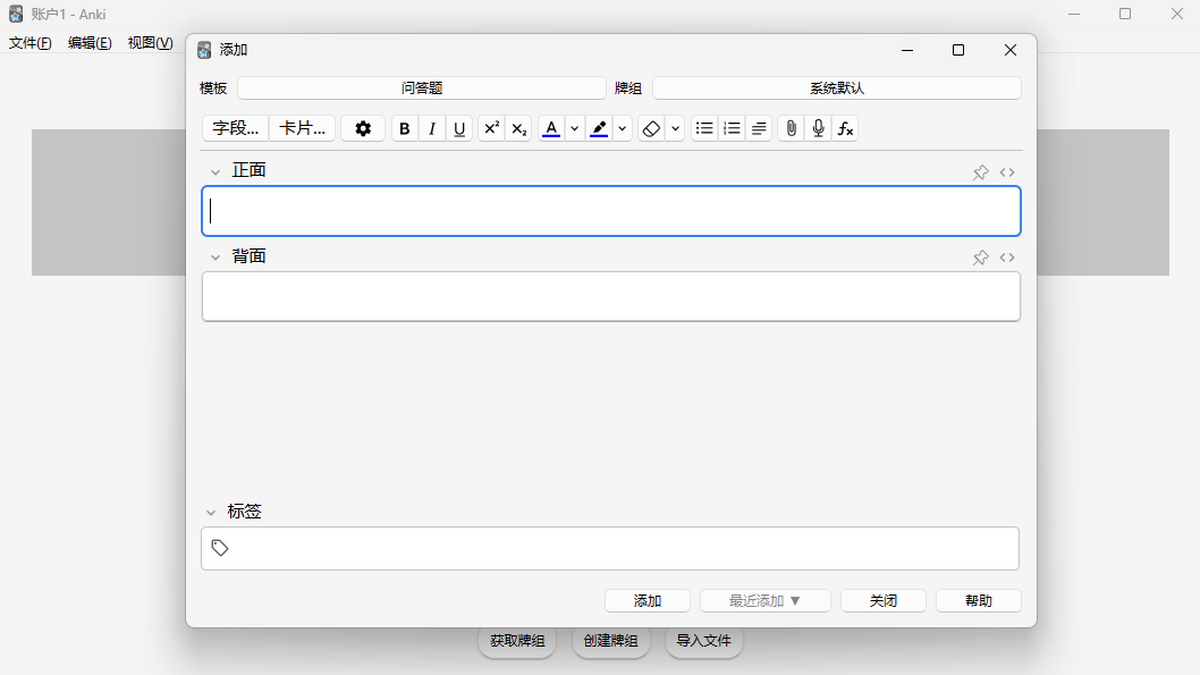
Task: Insert an unordered bullet list
Action: [705, 128]
